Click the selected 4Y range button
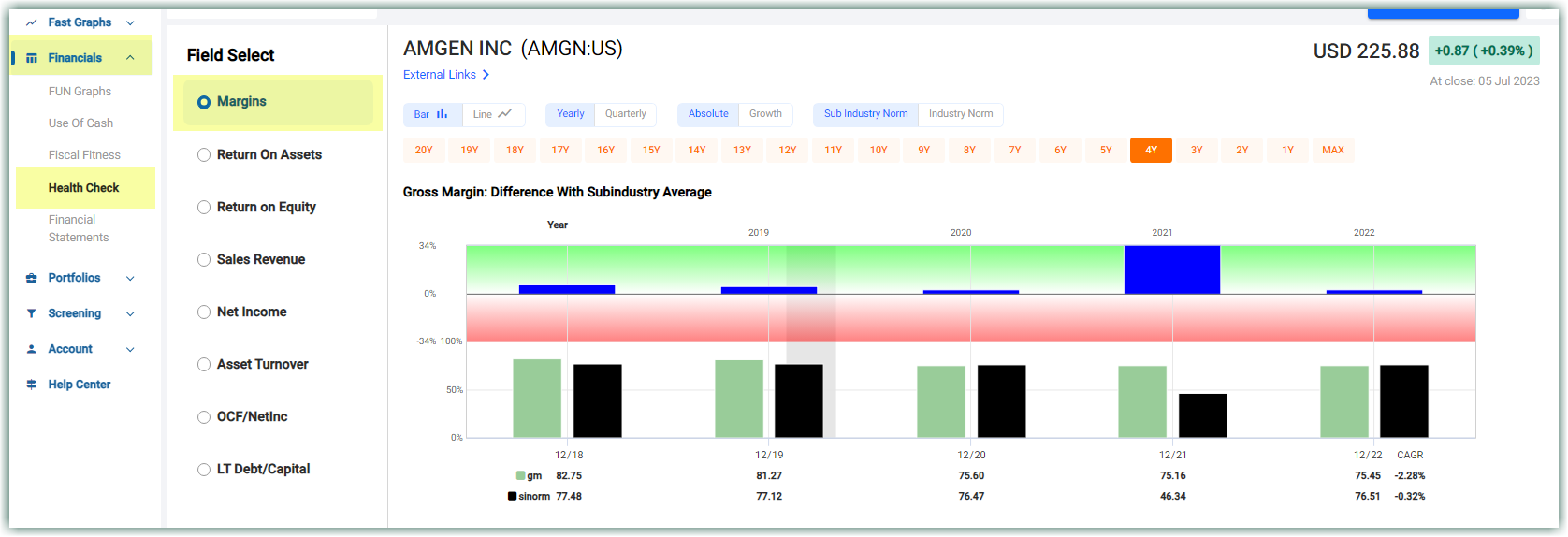The width and height of the screenshot is (1568, 537). pyautogui.click(x=1151, y=150)
